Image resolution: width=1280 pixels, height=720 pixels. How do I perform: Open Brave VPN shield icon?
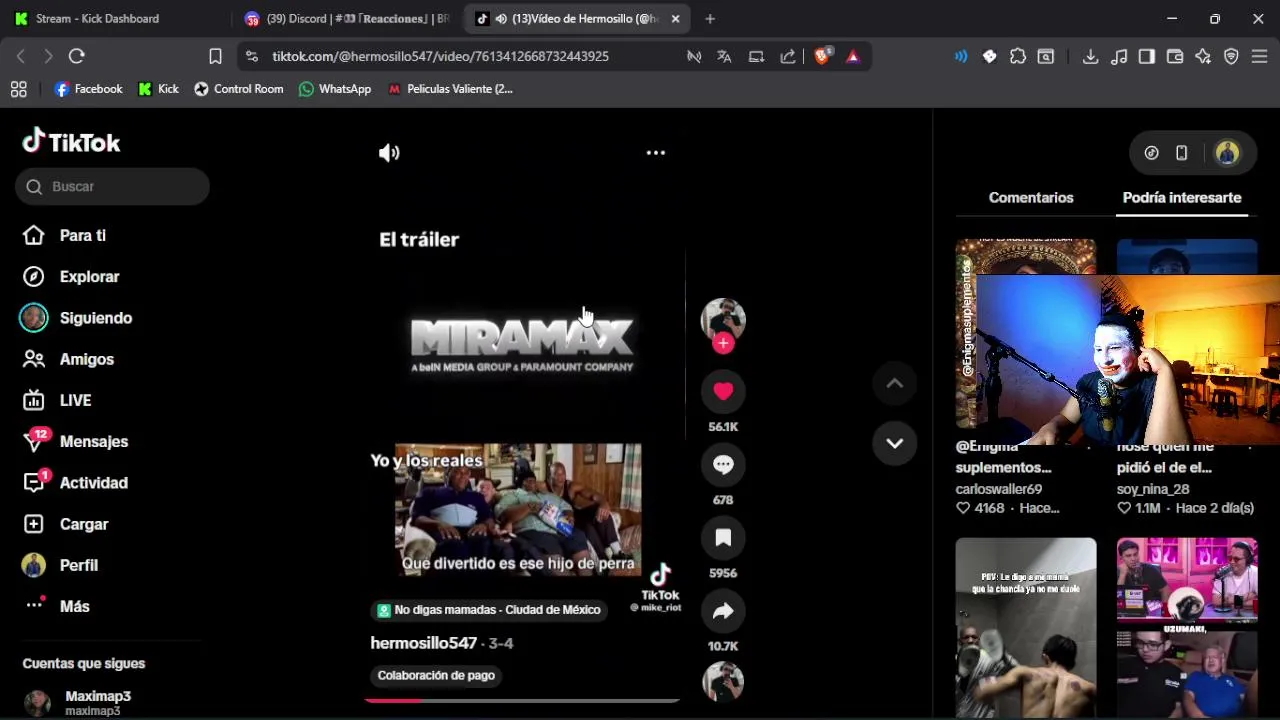tap(1231, 57)
